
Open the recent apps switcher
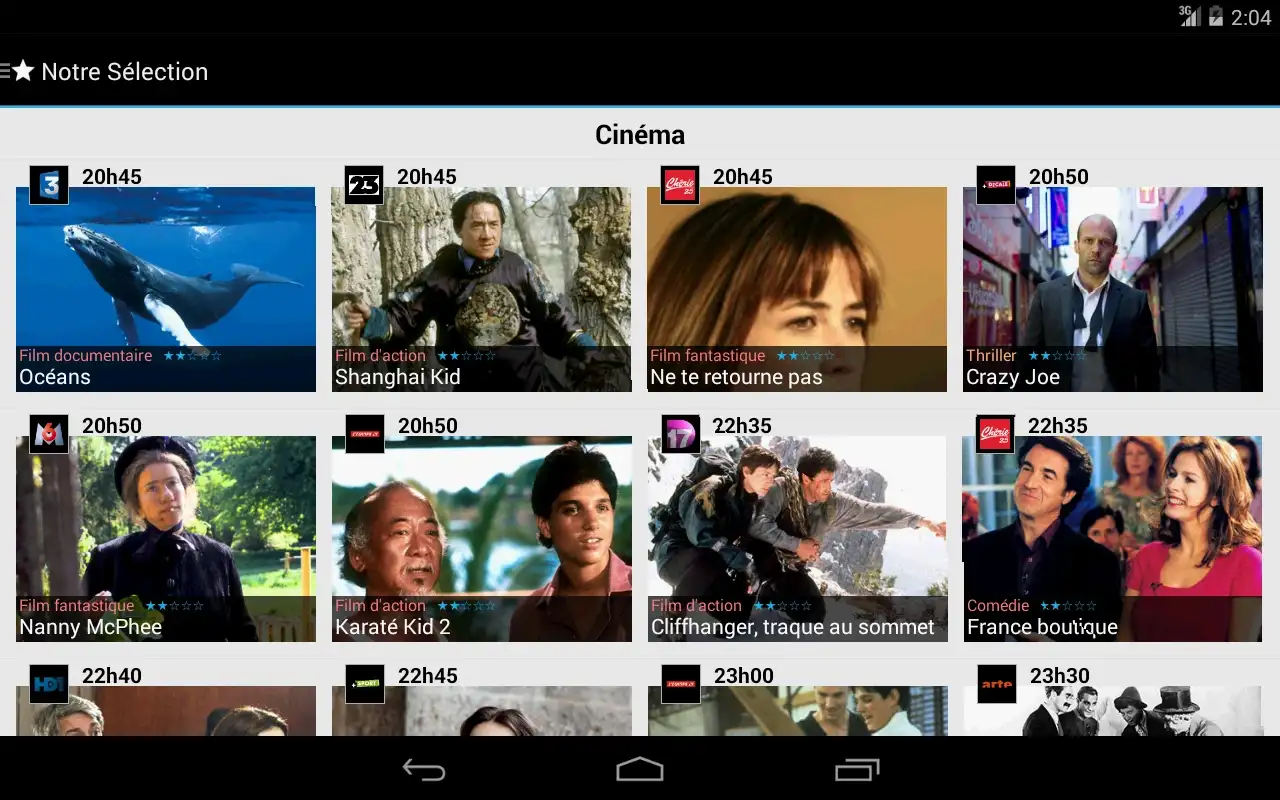coord(856,769)
